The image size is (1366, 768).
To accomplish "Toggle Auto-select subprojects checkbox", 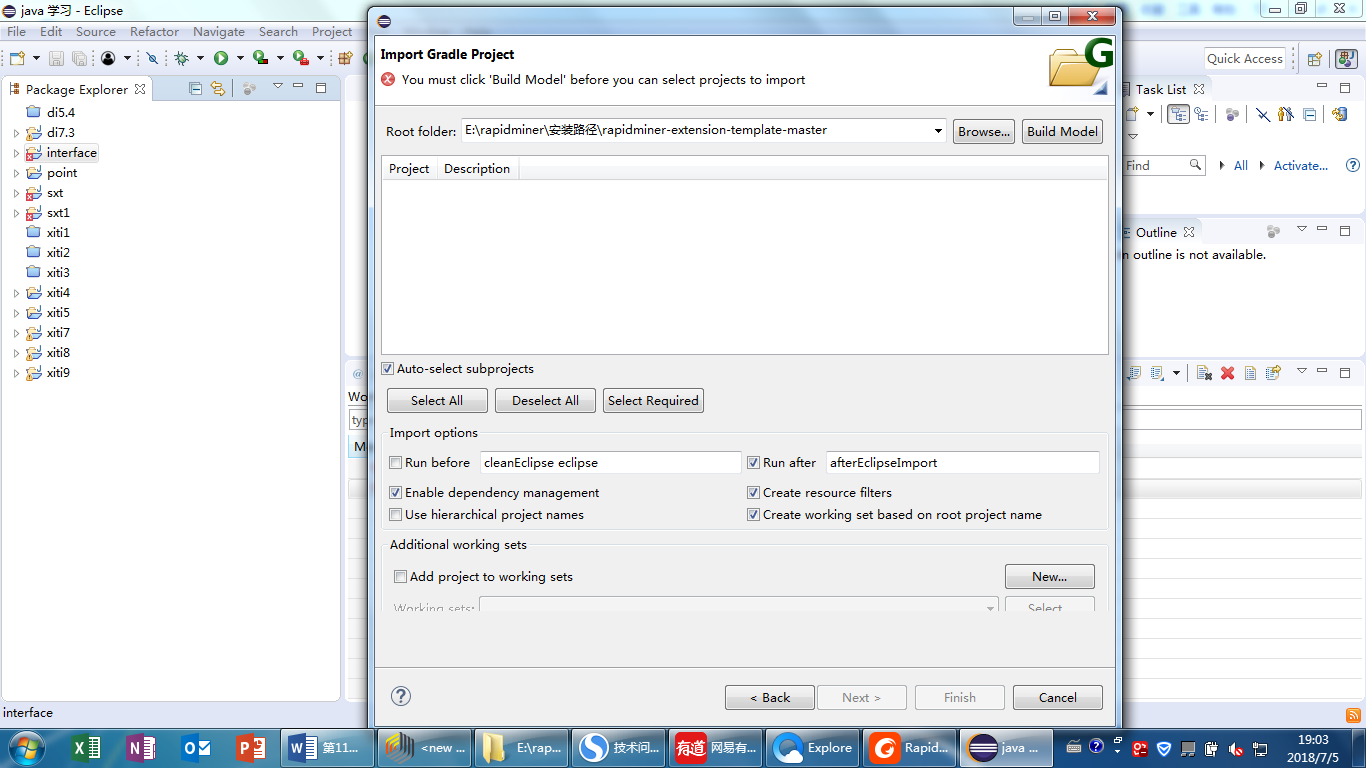I will coord(388,369).
